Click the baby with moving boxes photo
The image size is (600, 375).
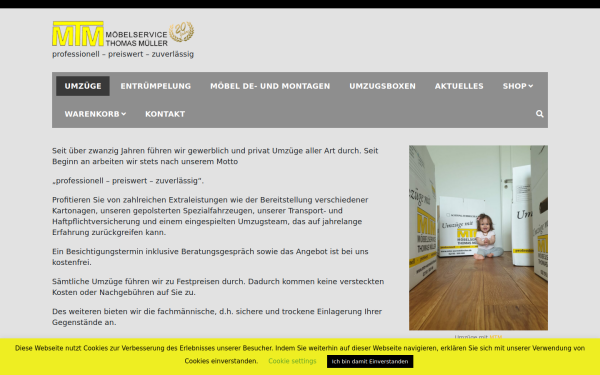pos(478,238)
